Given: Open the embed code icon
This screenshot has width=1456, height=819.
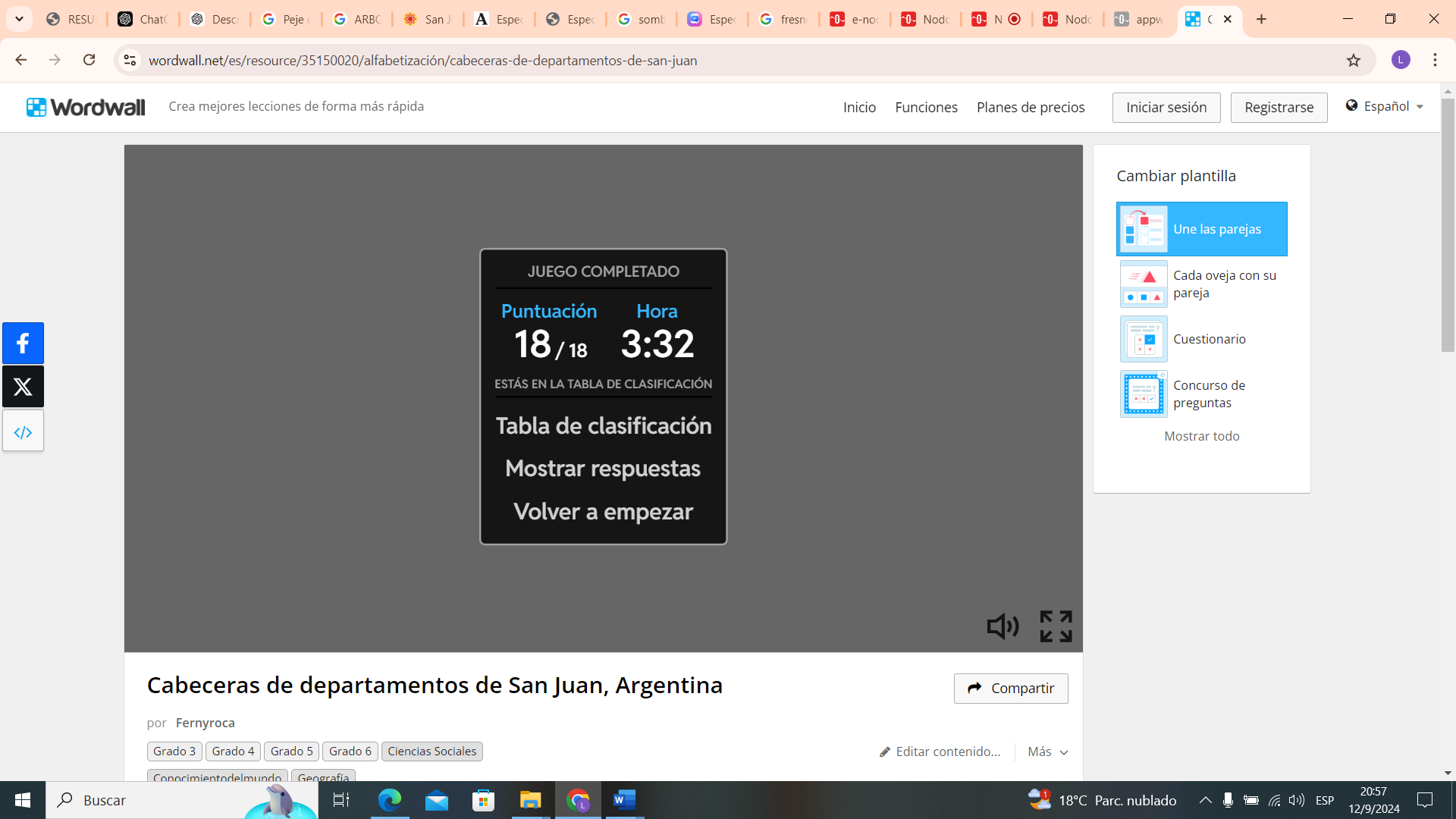Looking at the screenshot, I should pyautogui.click(x=23, y=431).
